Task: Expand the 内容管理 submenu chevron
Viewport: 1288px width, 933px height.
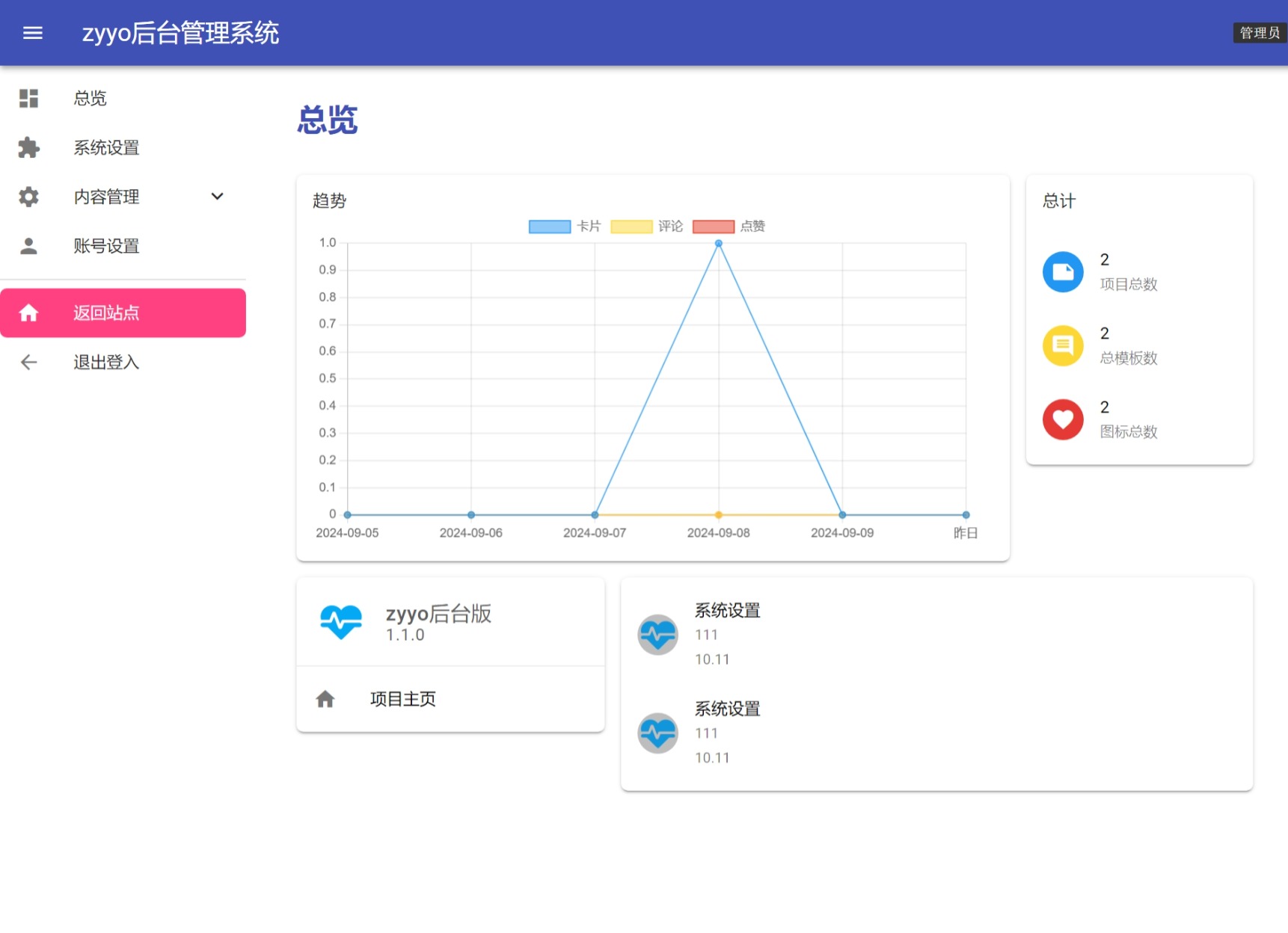Action: click(x=217, y=197)
